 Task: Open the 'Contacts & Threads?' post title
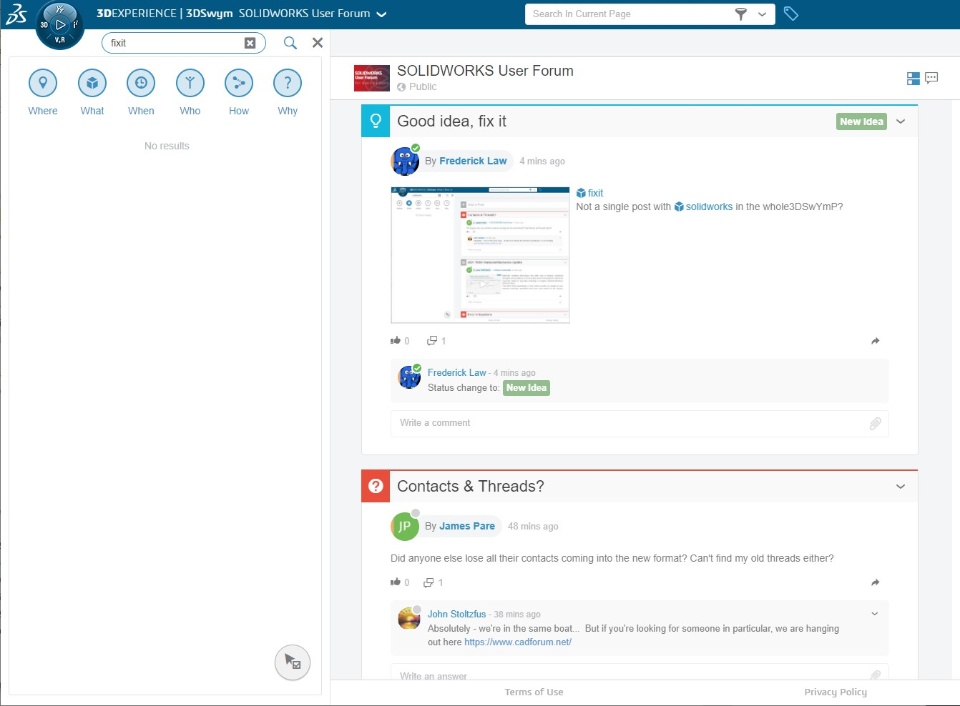470,486
